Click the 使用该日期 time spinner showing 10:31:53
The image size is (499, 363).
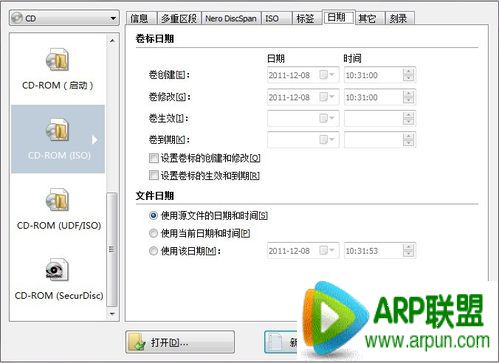(408, 251)
